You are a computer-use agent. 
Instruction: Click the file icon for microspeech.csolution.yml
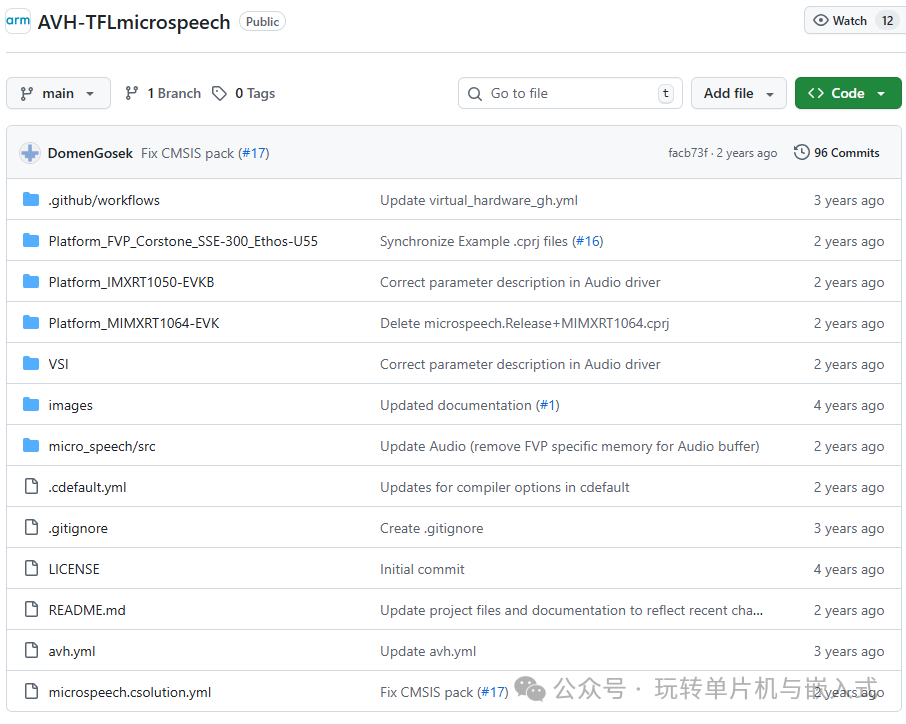(31, 692)
